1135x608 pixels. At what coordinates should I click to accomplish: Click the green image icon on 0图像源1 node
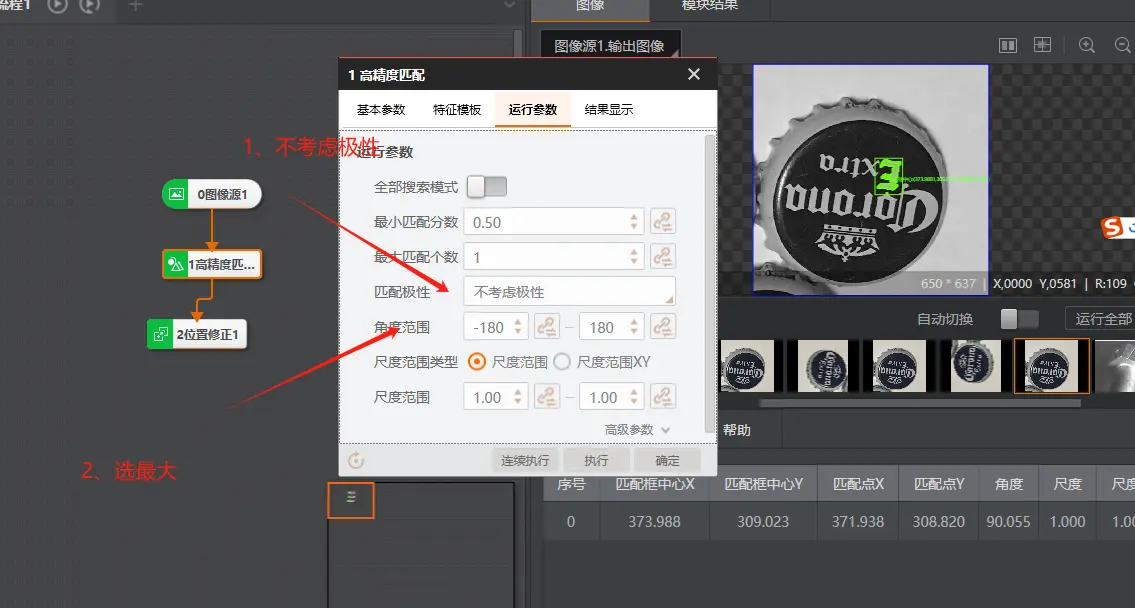[x=176, y=194]
